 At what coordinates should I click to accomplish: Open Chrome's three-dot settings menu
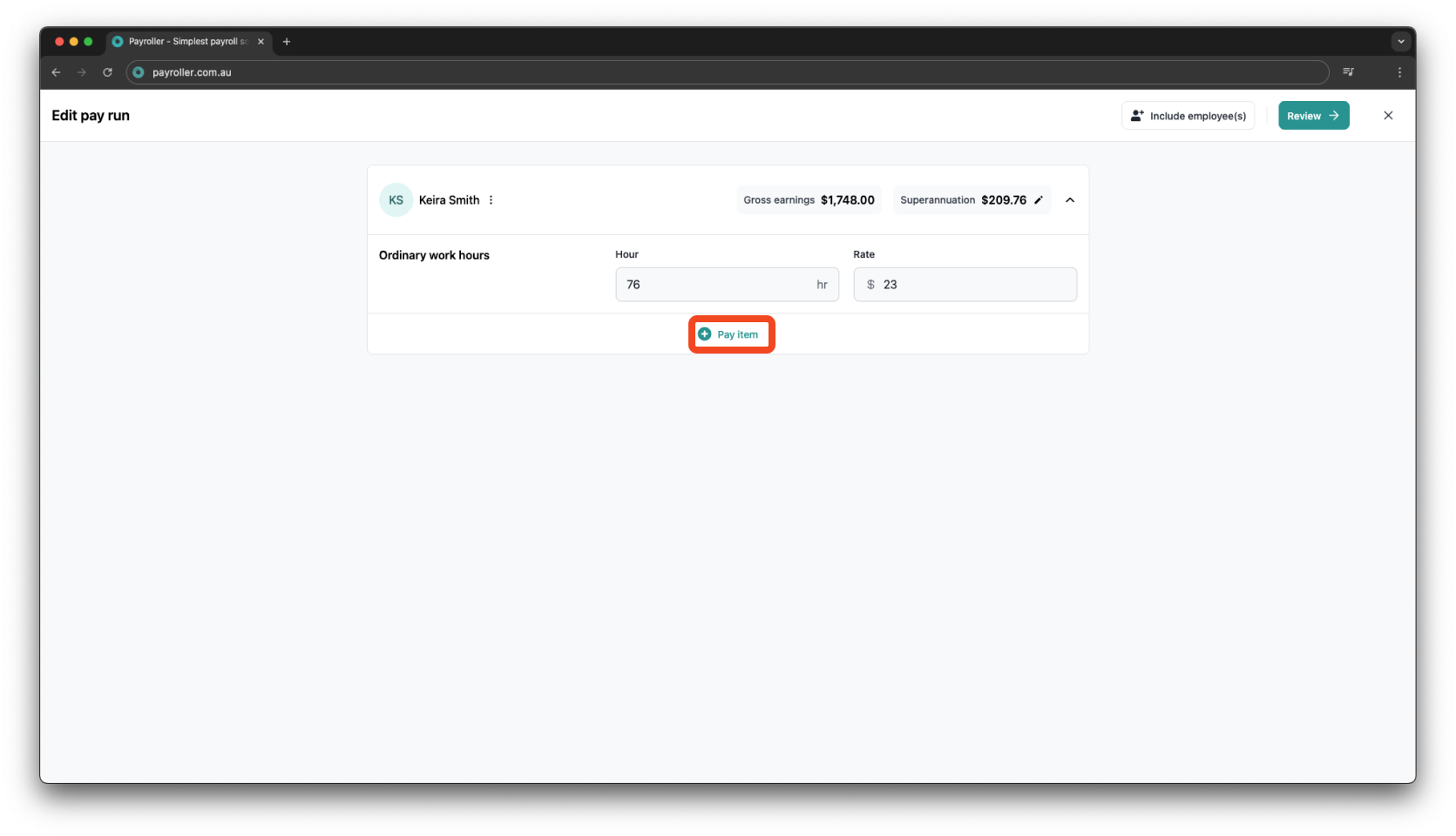[x=1400, y=72]
